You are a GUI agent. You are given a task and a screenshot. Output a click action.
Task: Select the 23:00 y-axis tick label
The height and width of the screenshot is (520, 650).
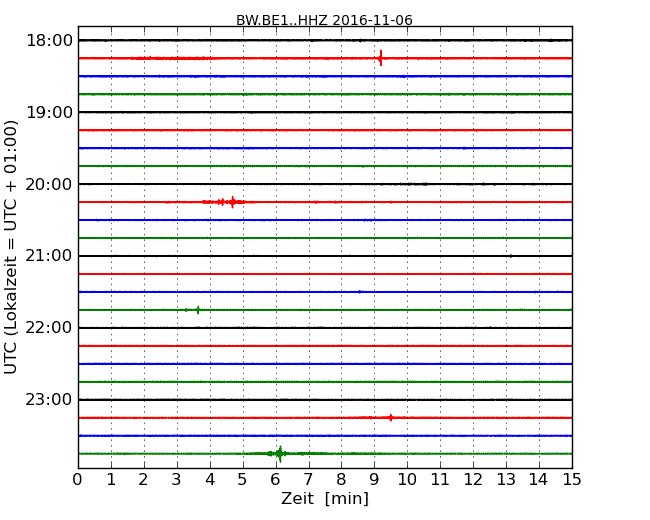click(x=49, y=400)
